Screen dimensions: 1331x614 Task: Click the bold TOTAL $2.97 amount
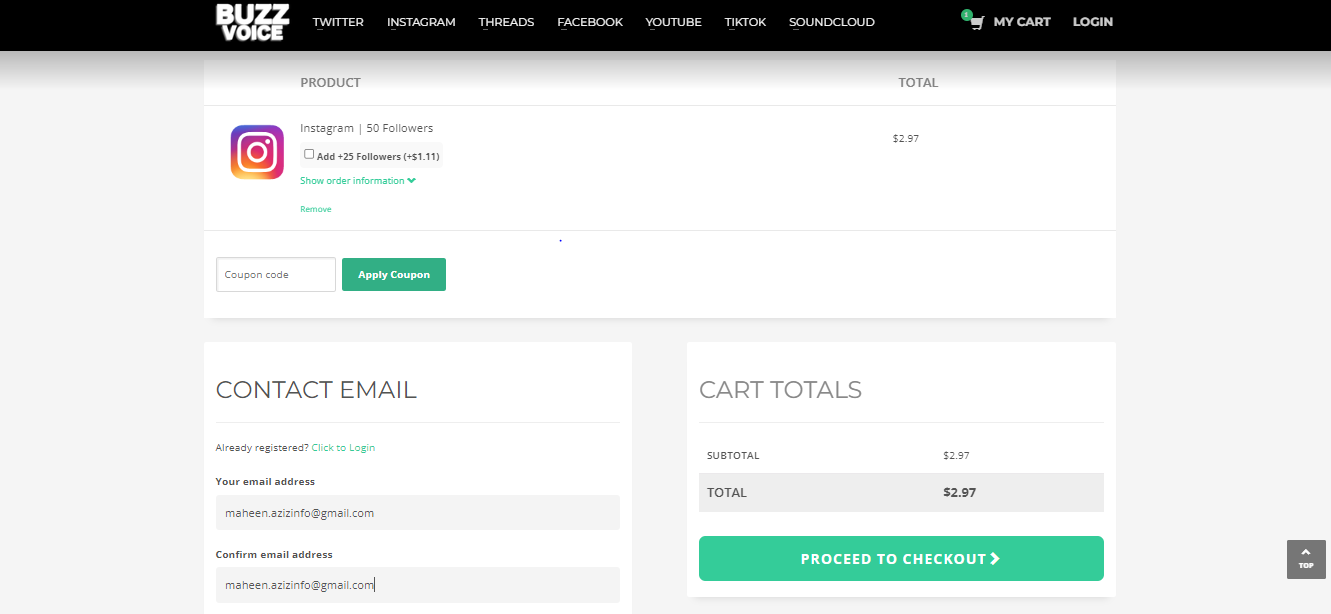[x=960, y=493]
